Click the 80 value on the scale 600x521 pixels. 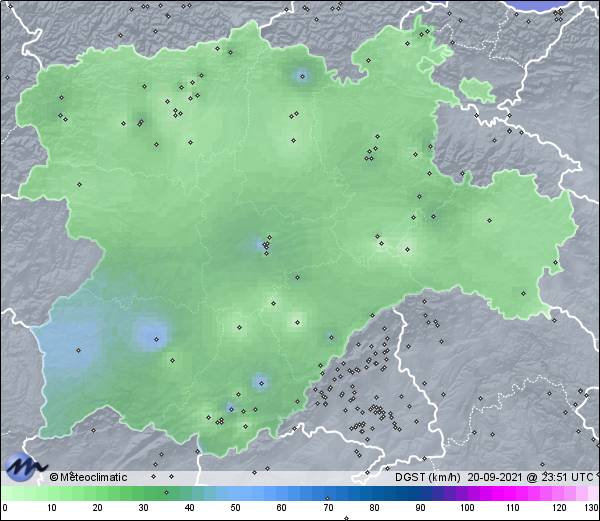click(374, 508)
